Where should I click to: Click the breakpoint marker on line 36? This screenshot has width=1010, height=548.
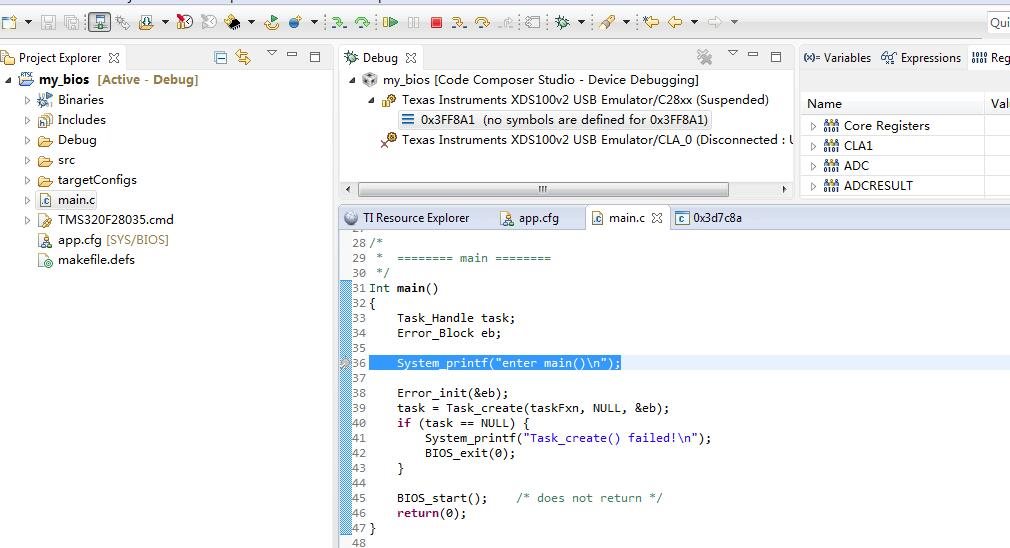coord(345,363)
